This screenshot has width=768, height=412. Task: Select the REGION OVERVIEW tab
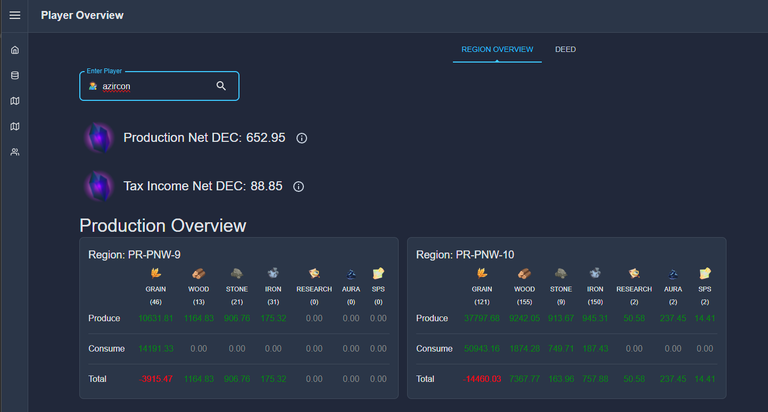pyautogui.click(x=497, y=49)
